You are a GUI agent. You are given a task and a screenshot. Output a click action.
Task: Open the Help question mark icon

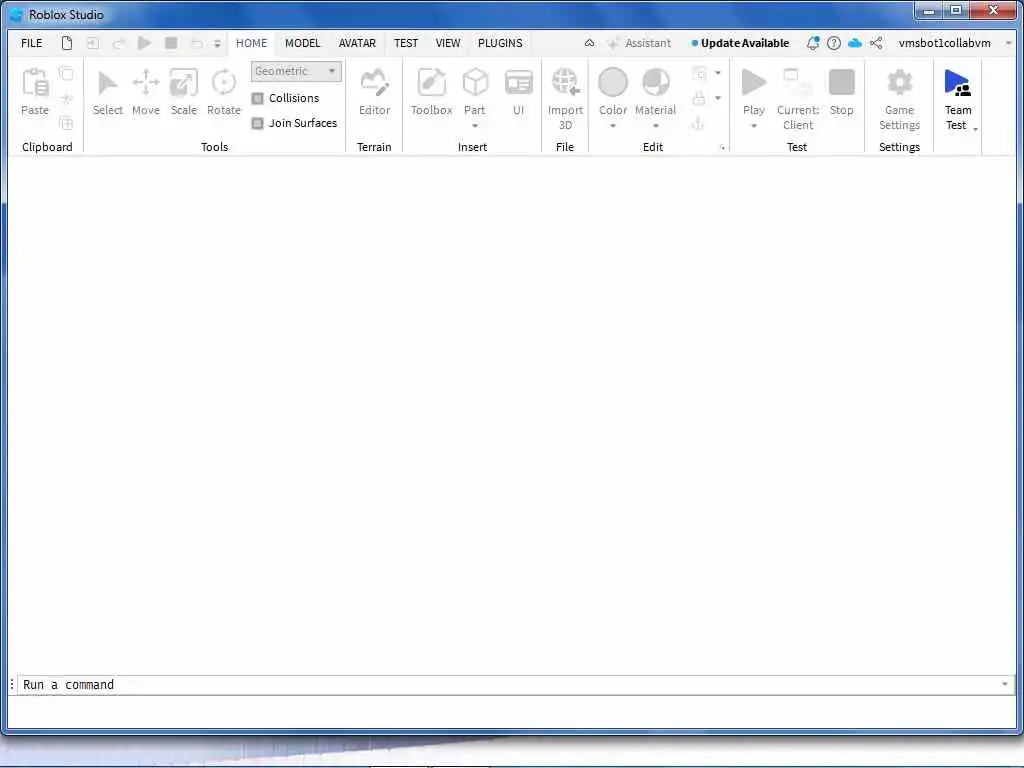coord(833,43)
